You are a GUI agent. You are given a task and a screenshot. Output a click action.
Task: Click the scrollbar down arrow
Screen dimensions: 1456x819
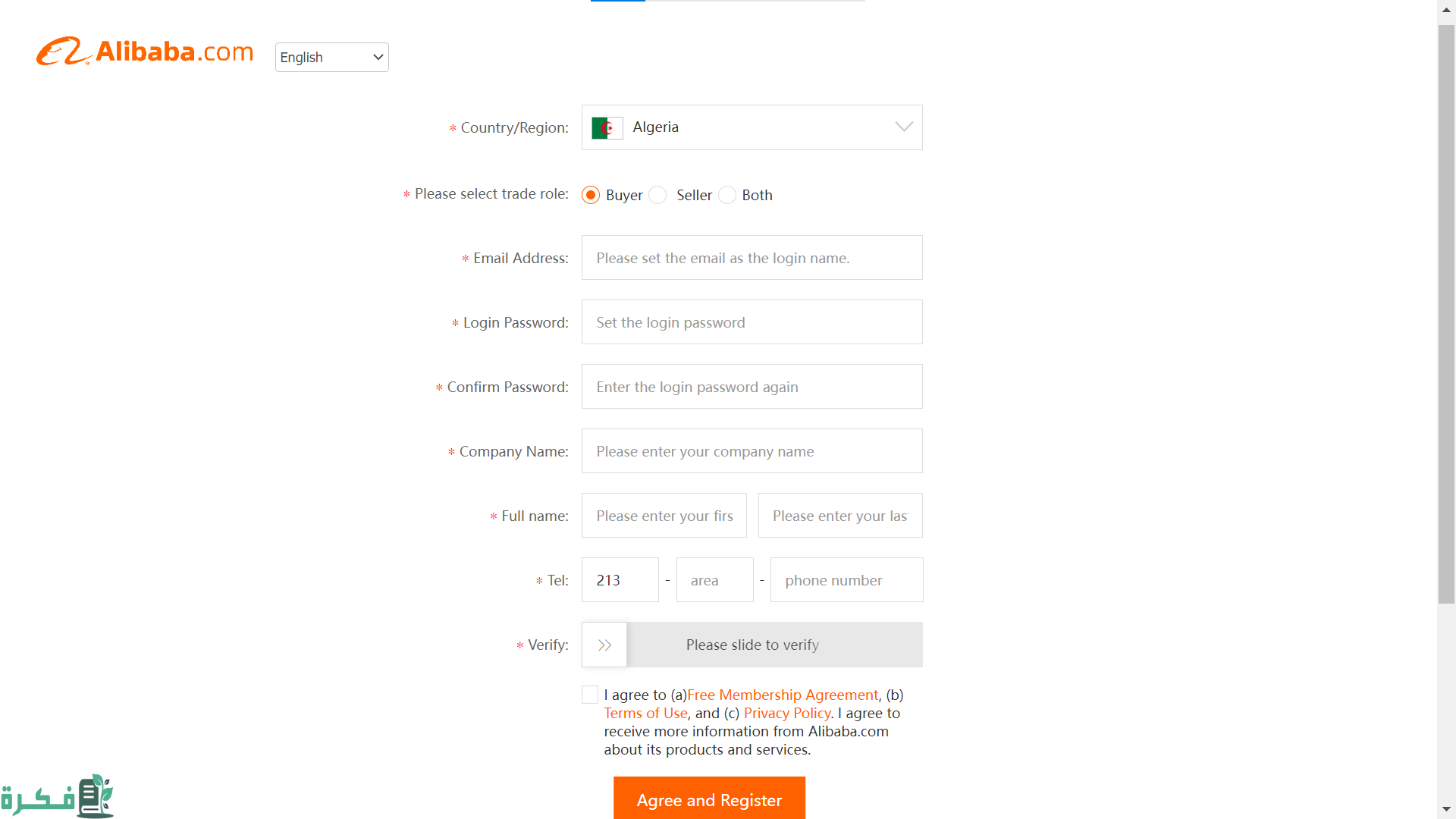pos(1446,809)
